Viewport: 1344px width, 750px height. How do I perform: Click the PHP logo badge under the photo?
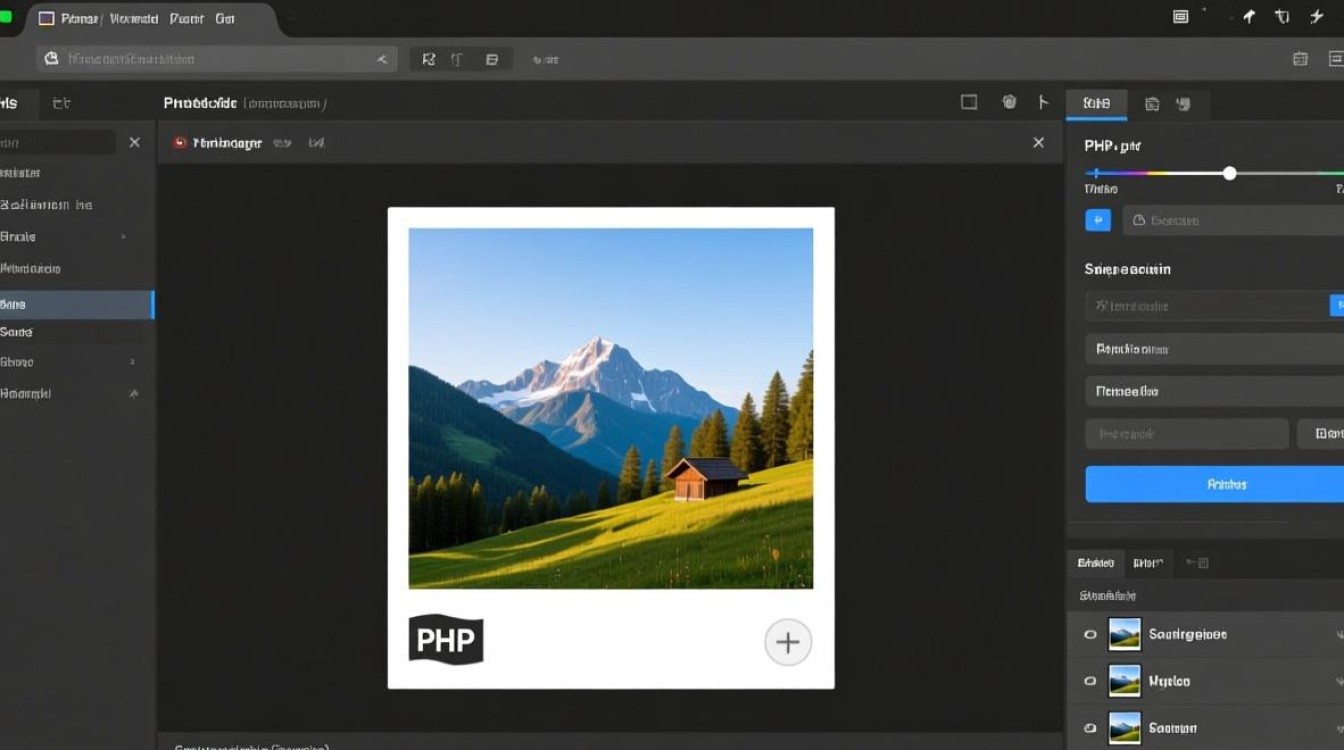pyautogui.click(x=446, y=640)
